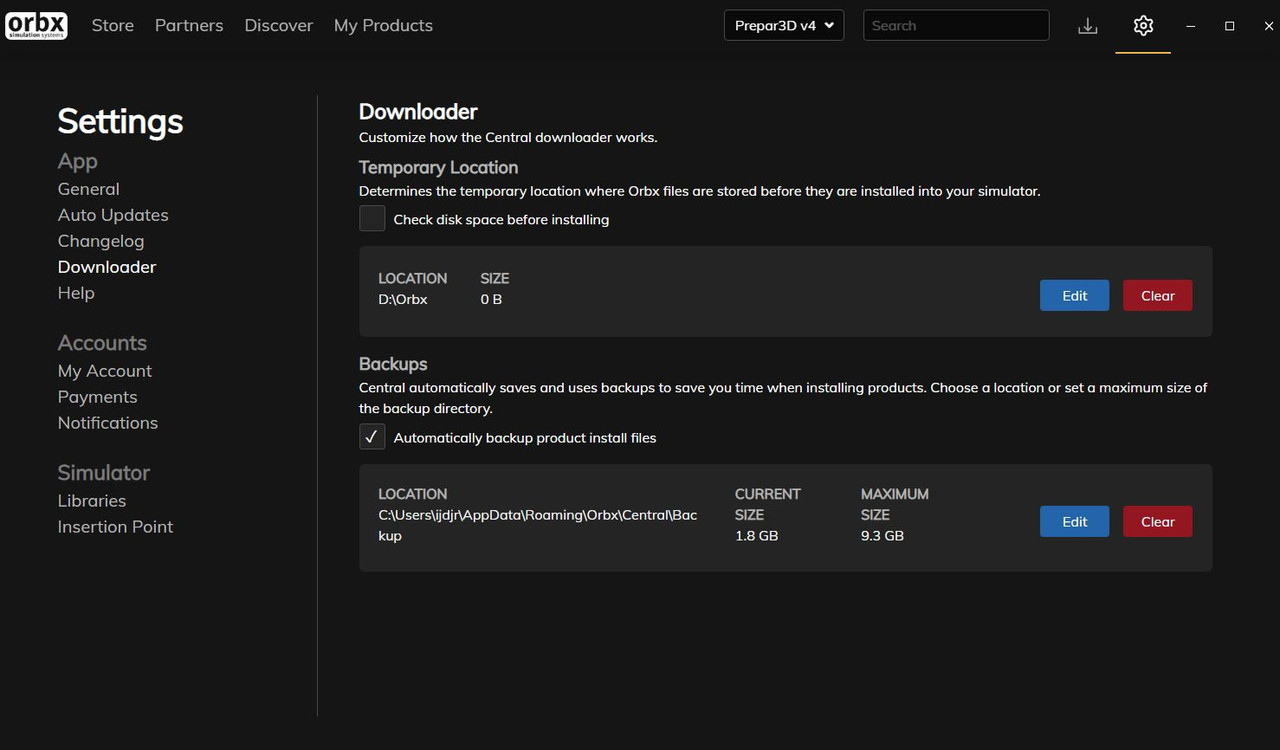This screenshot has height=750, width=1280.
Task: Select Downloader in settings sidebar
Action: (107, 267)
